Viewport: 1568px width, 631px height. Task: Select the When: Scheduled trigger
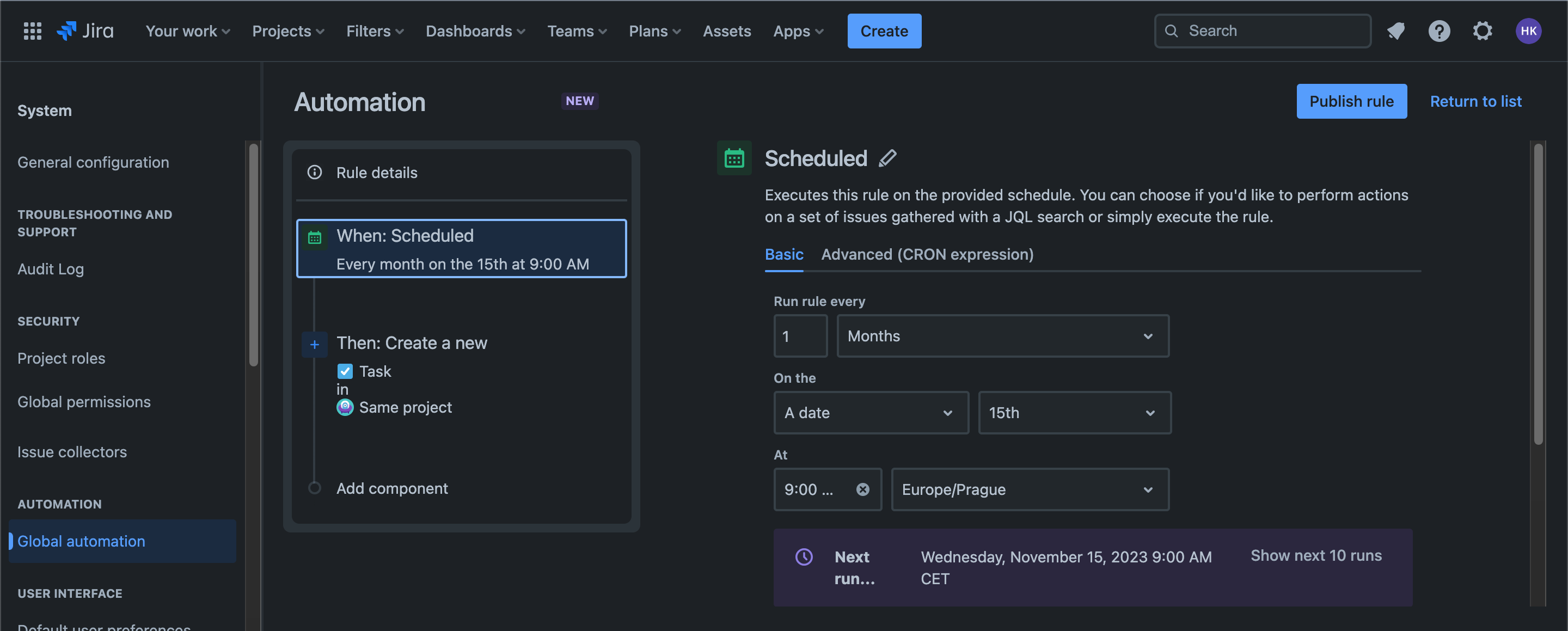click(x=461, y=248)
